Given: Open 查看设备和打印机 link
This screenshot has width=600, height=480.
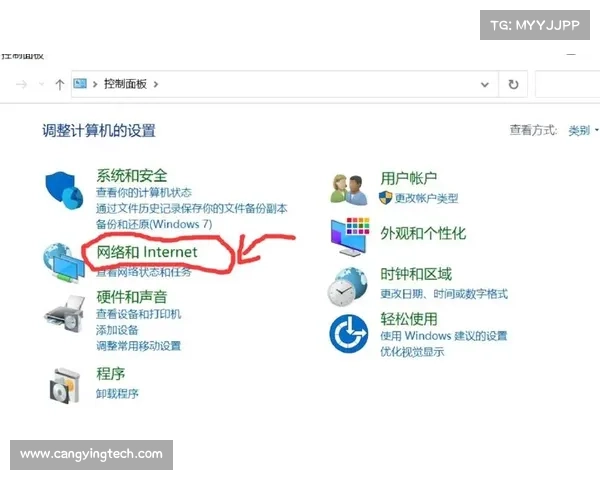Looking at the screenshot, I should pos(138,314).
